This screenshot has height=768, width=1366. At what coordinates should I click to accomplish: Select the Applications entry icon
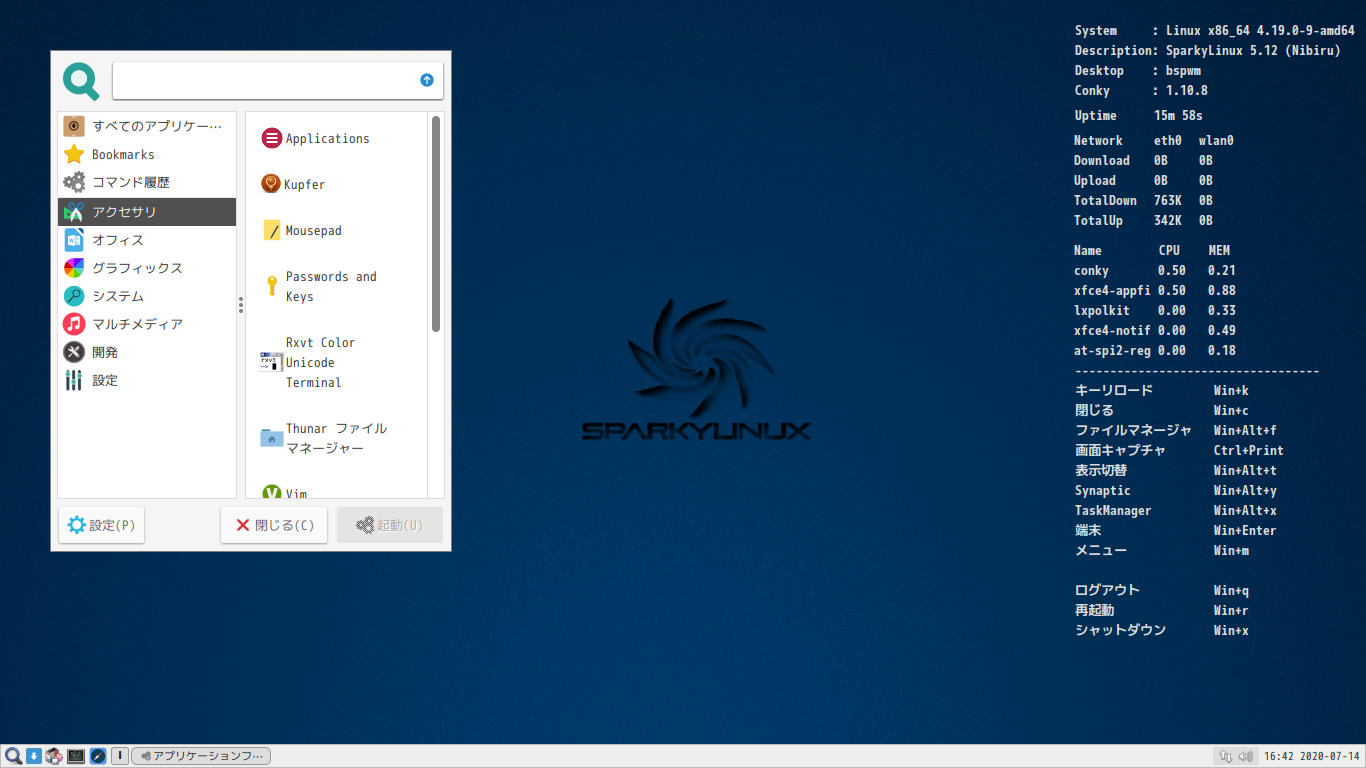coord(271,138)
